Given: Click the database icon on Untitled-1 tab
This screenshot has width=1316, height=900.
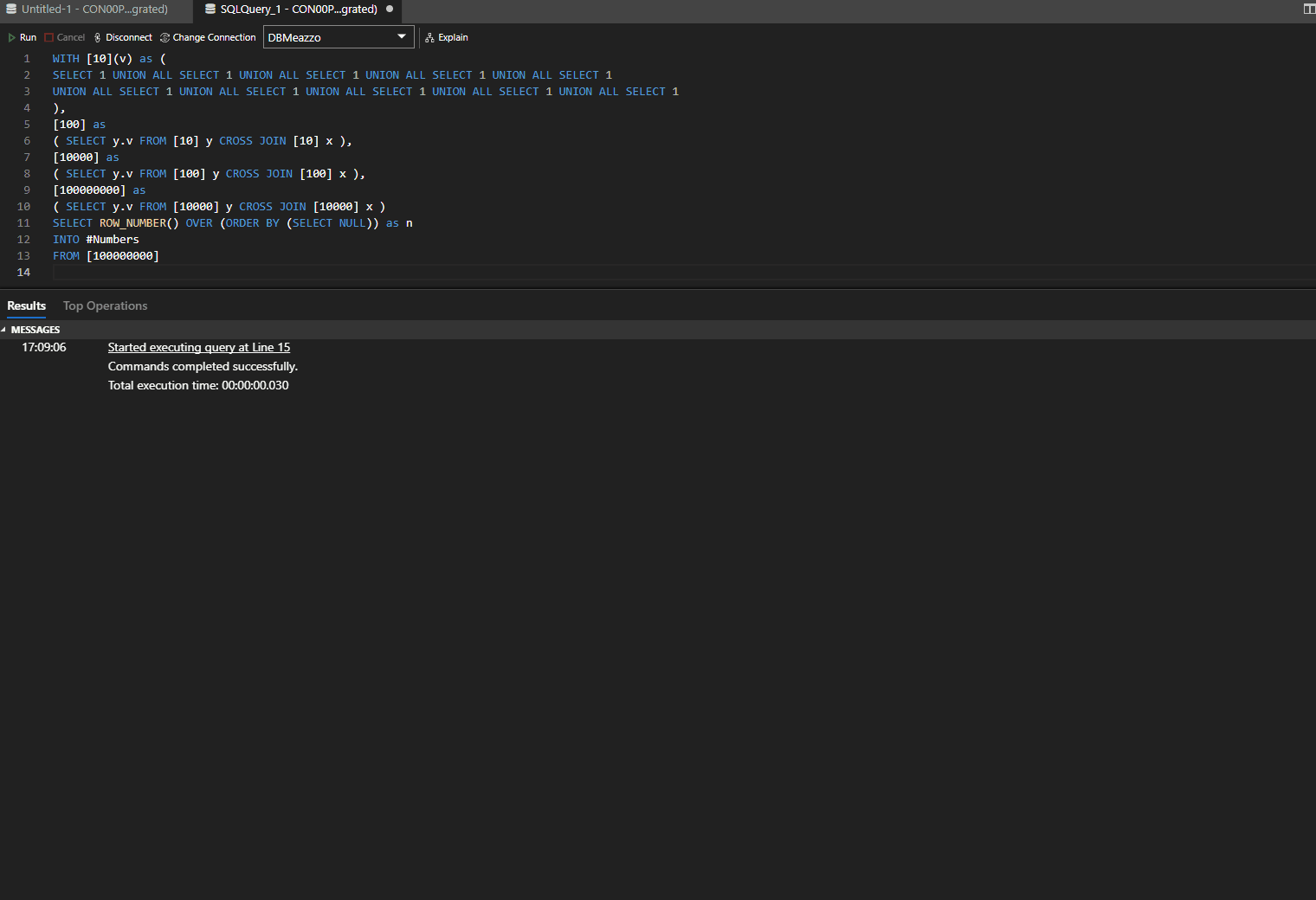Looking at the screenshot, I should pyautogui.click(x=11, y=10).
